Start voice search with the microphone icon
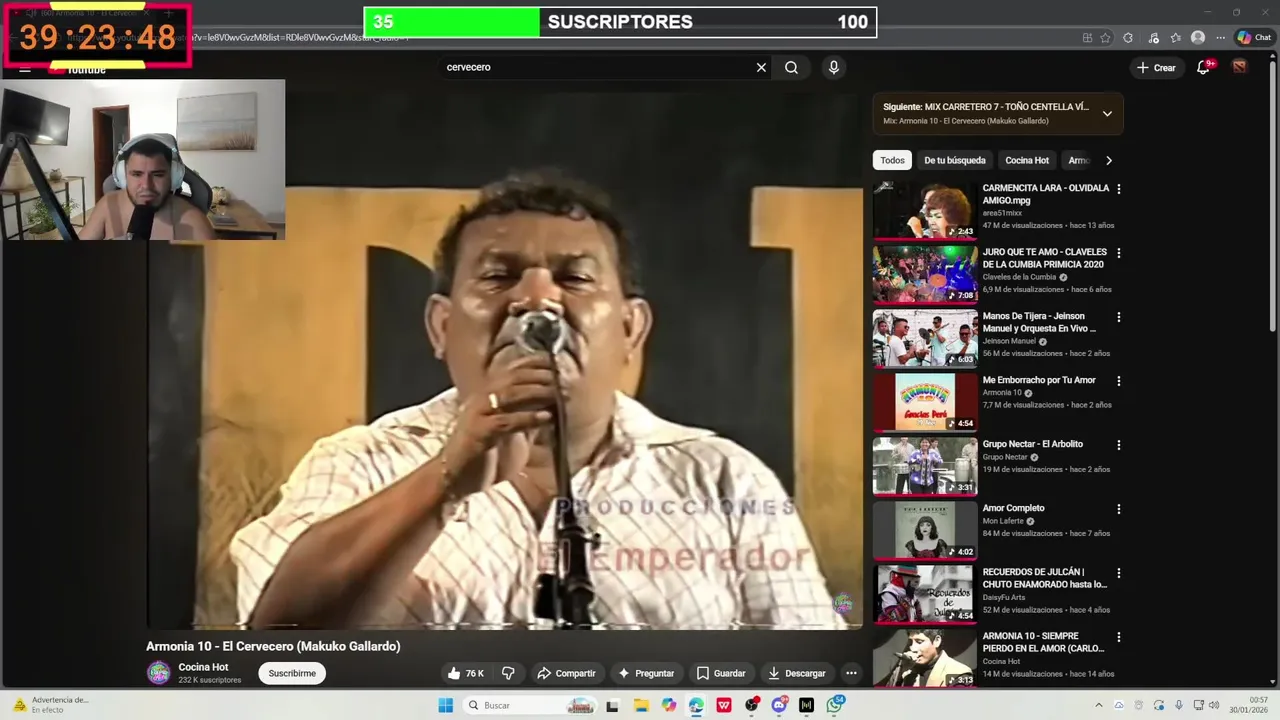 (x=833, y=67)
